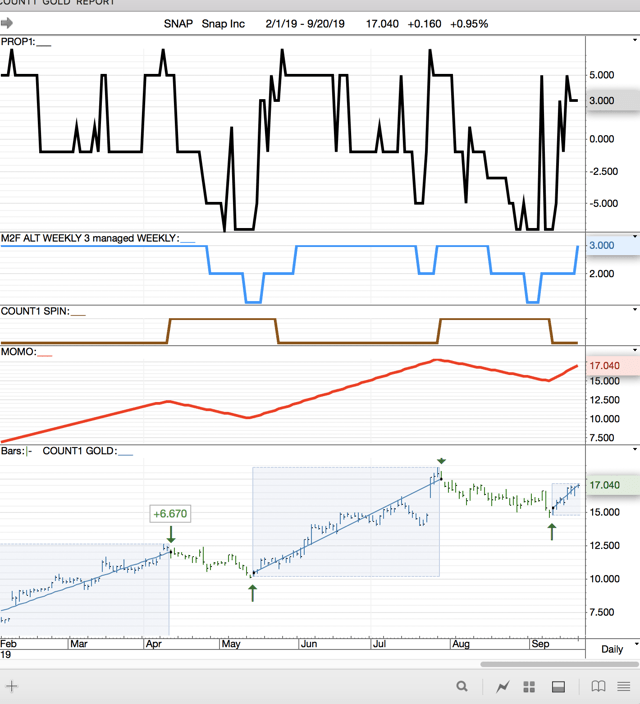This screenshot has height=704, width=640.
Task: Open the book icon in the bottom bar
Action: pos(598,686)
